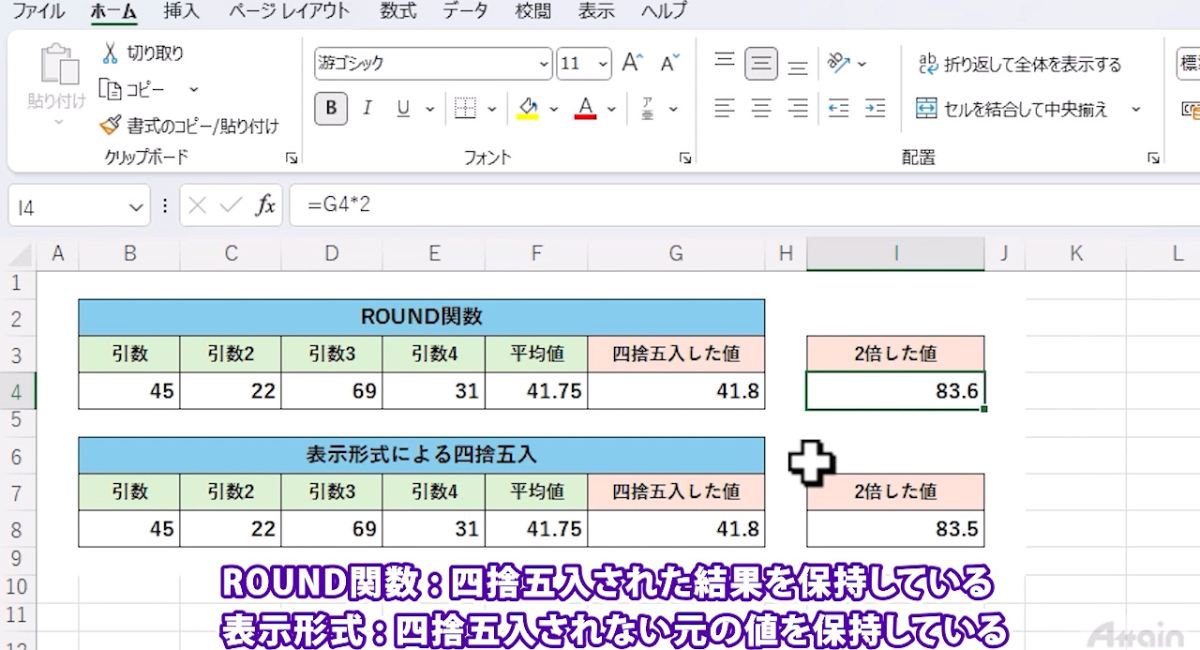Switch to the Formulas (数式) tab

(398, 12)
